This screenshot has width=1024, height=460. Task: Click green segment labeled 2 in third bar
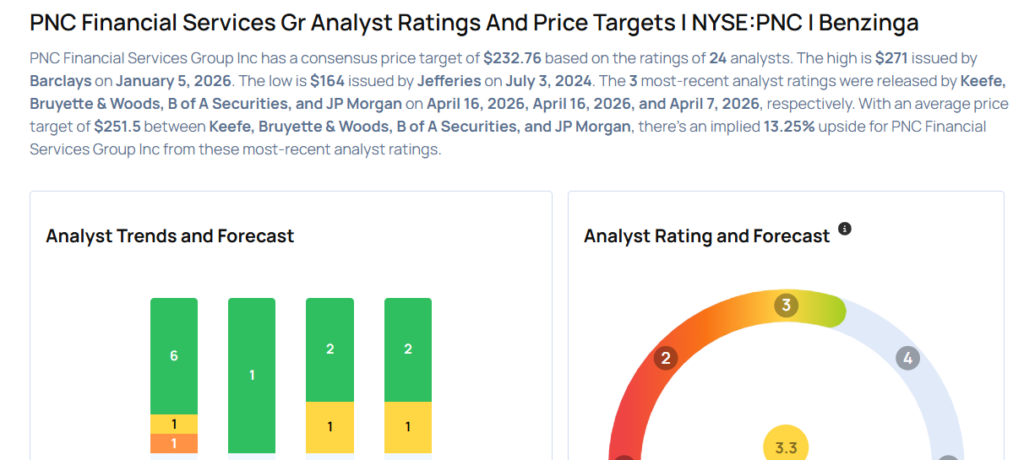coord(330,350)
